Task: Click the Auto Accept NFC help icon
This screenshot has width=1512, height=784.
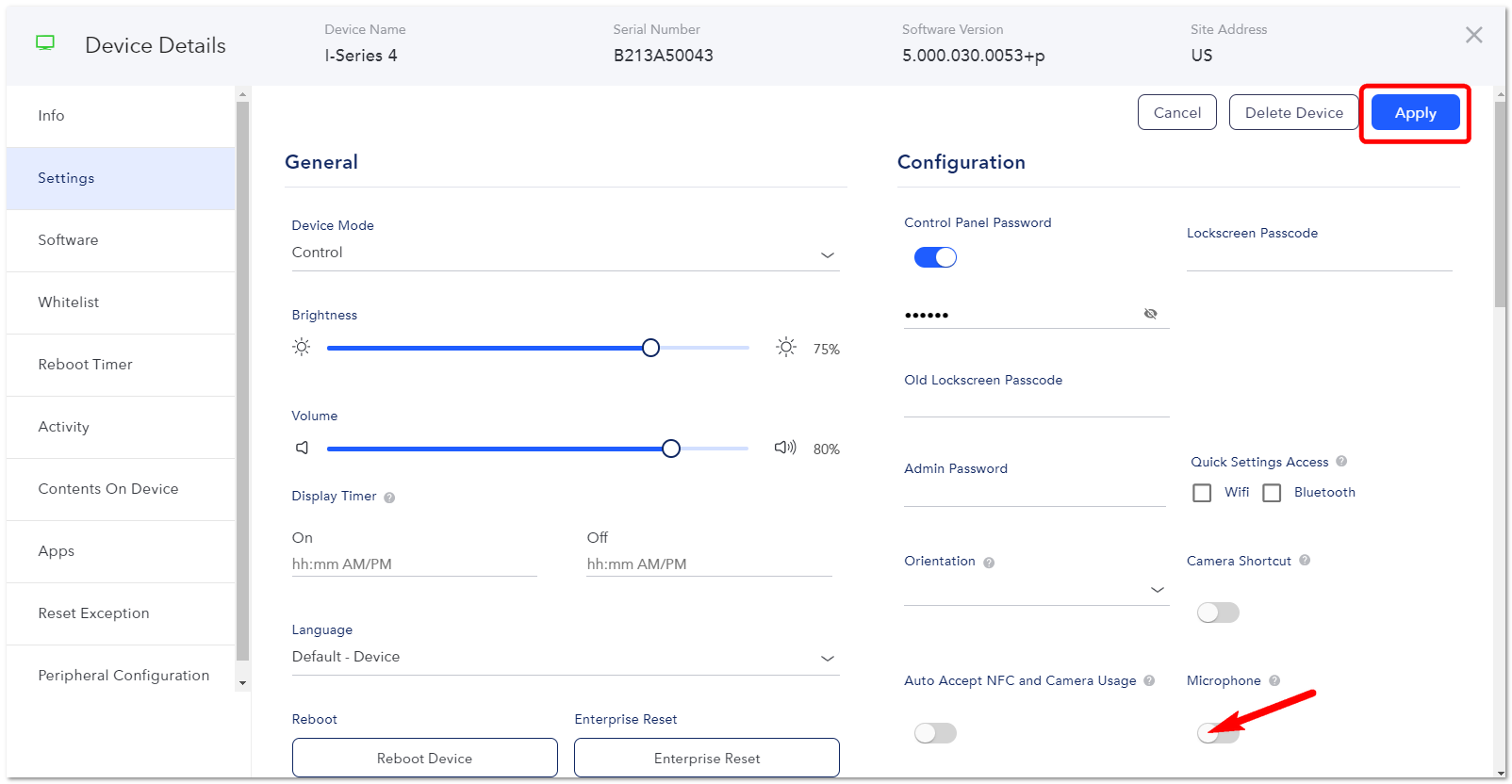Action: pos(1149,680)
